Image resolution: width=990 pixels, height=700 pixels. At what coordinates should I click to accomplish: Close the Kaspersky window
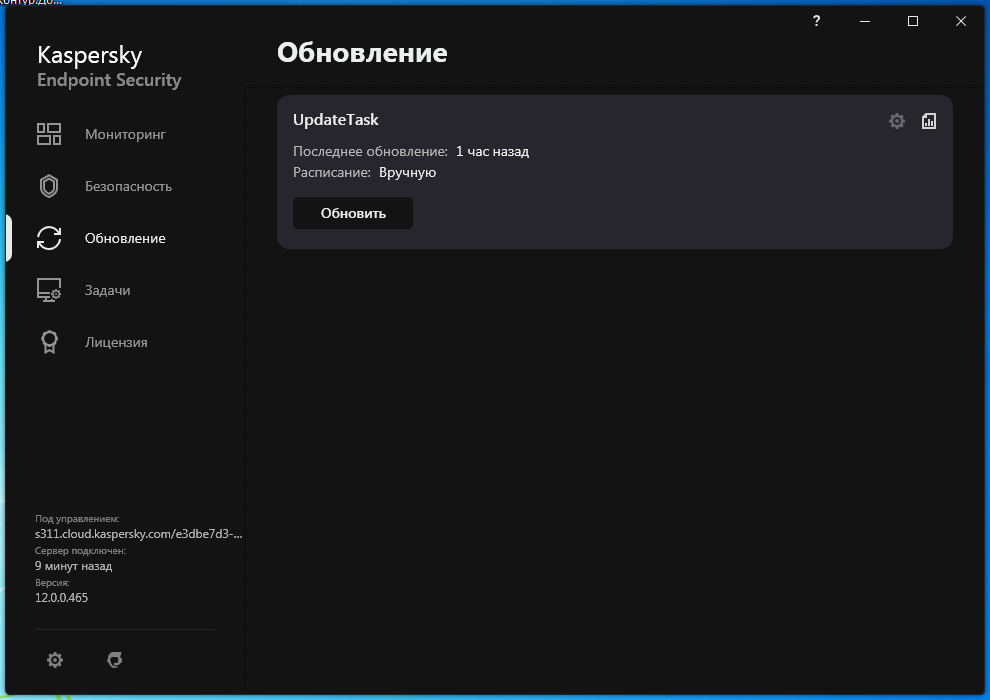[x=961, y=21]
